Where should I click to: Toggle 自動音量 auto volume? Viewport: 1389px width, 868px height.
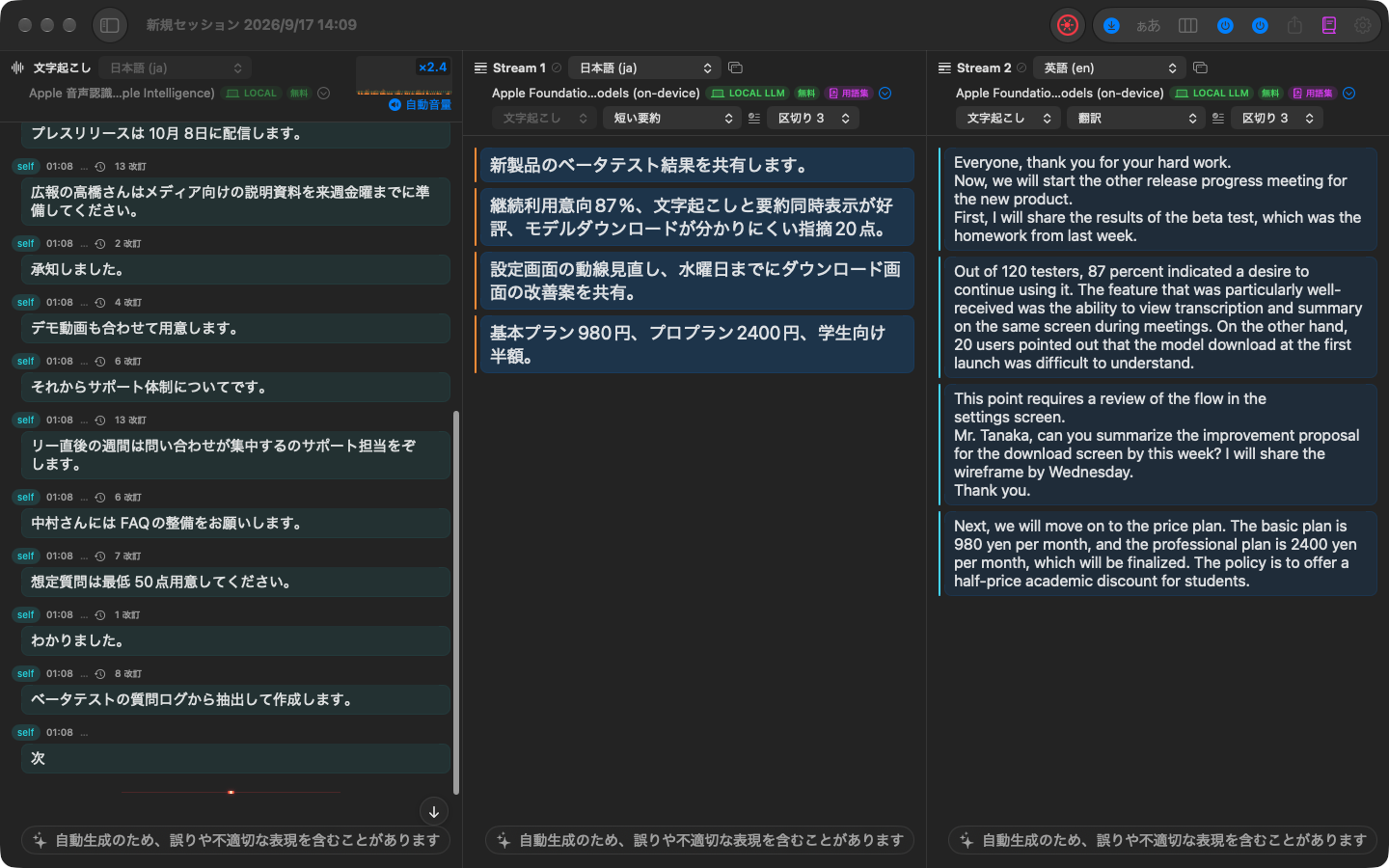pyautogui.click(x=420, y=104)
